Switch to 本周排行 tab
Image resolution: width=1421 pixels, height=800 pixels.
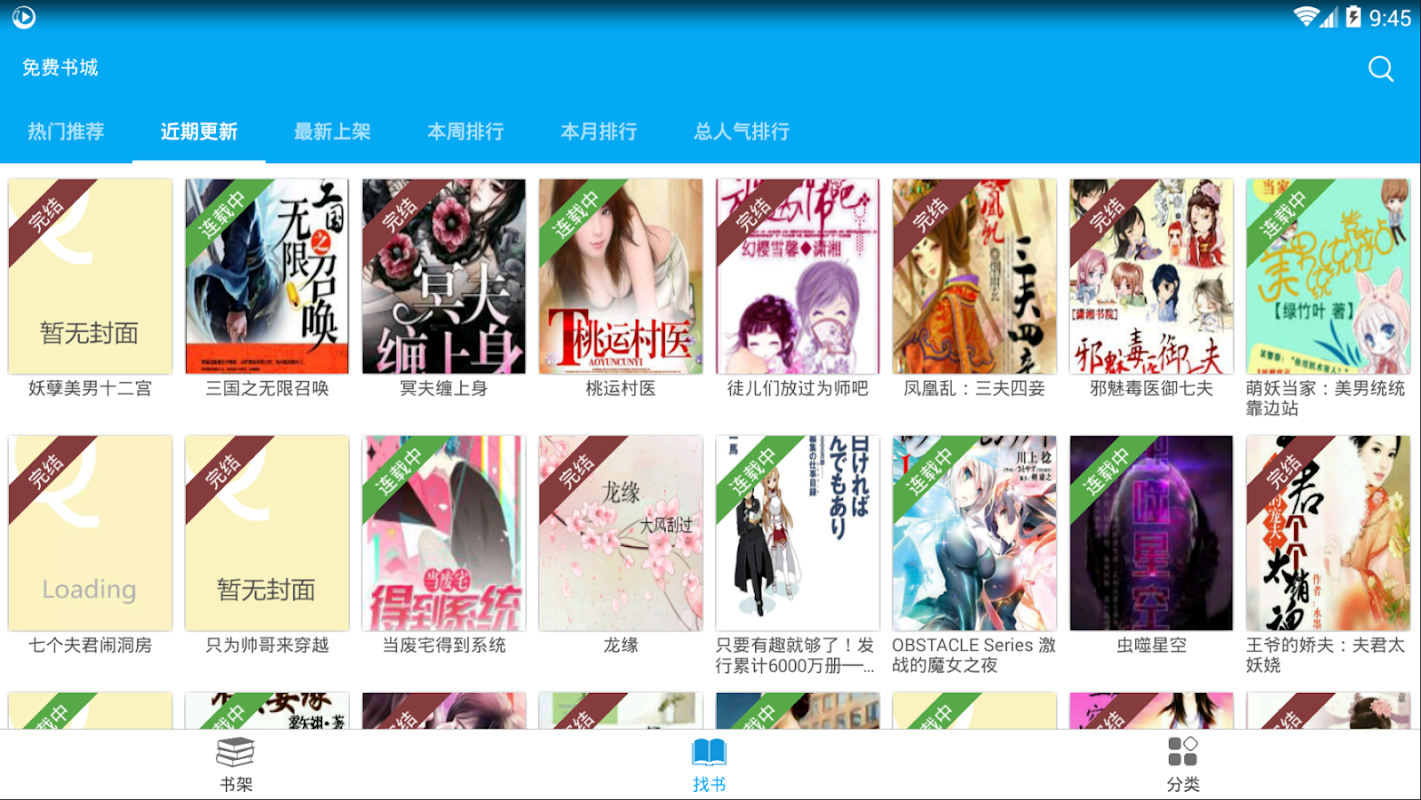click(465, 131)
